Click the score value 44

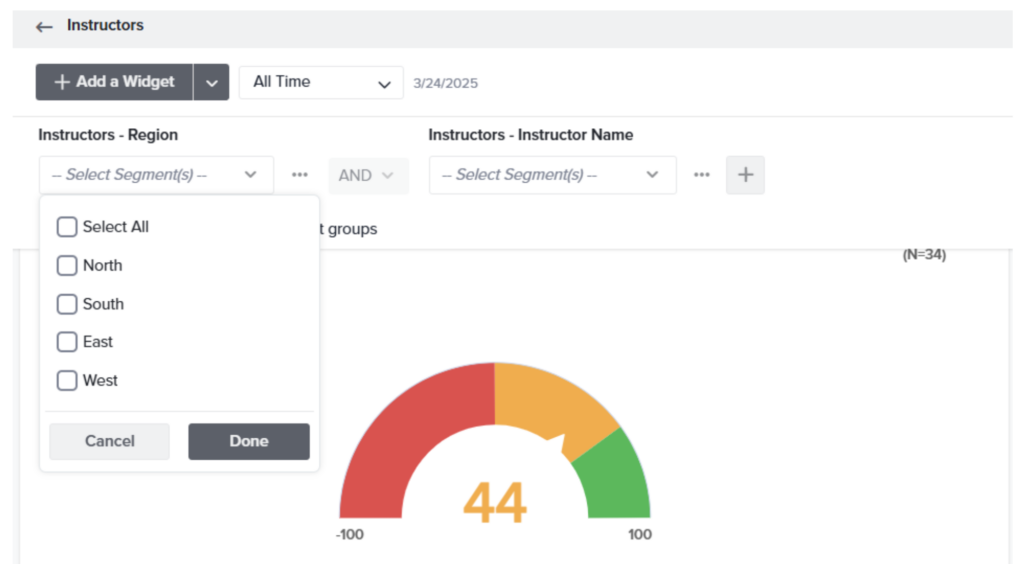pos(495,502)
